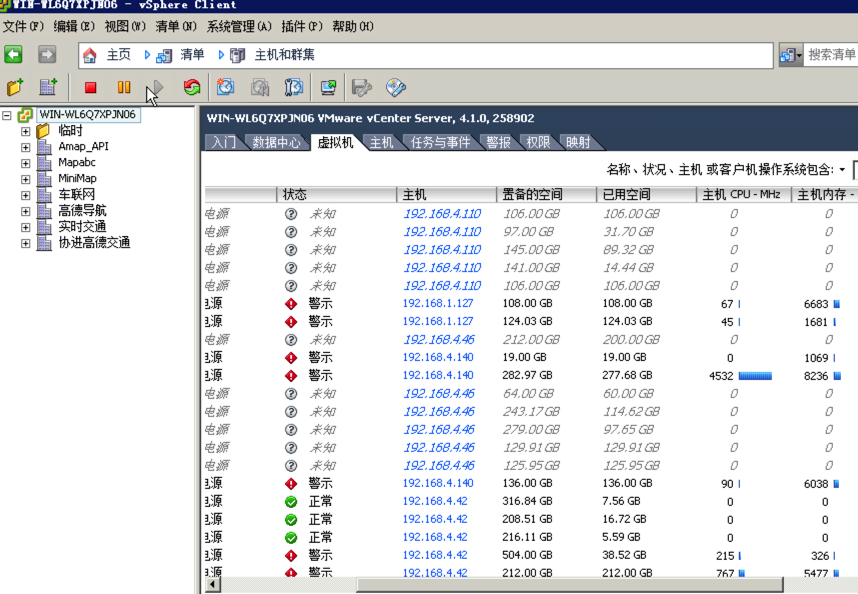Click red alert icon in 282.97 GB row
Image resolution: width=858 pixels, height=594 pixels.
[x=291, y=376]
